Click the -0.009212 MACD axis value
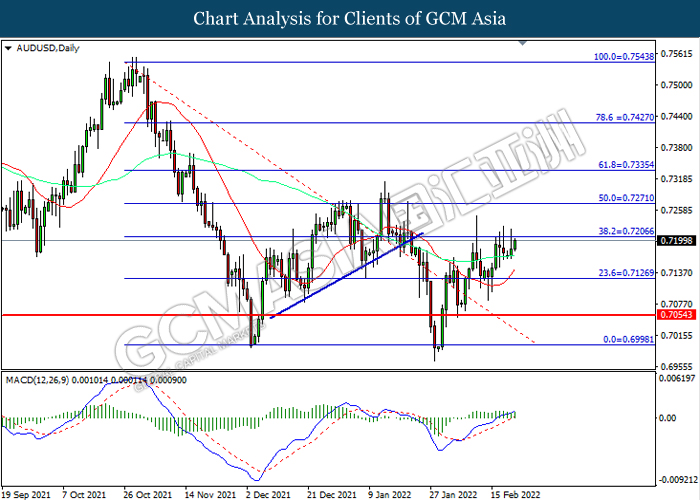700x500 pixels. (677, 480)
